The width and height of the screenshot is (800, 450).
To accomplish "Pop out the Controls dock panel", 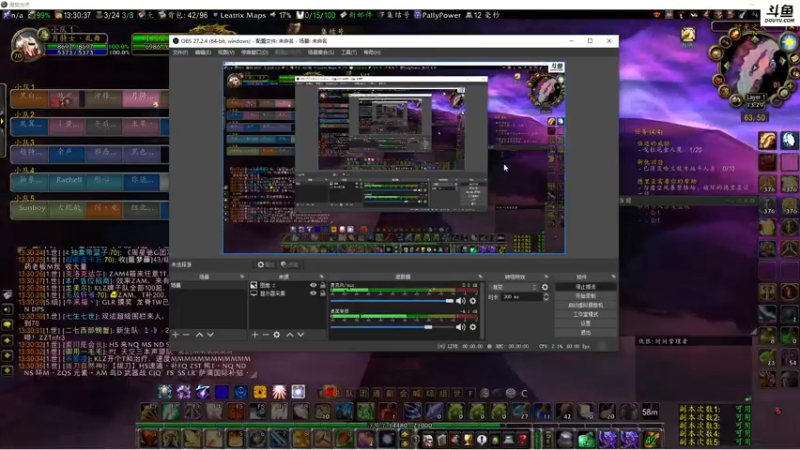I will pos(613,277).
